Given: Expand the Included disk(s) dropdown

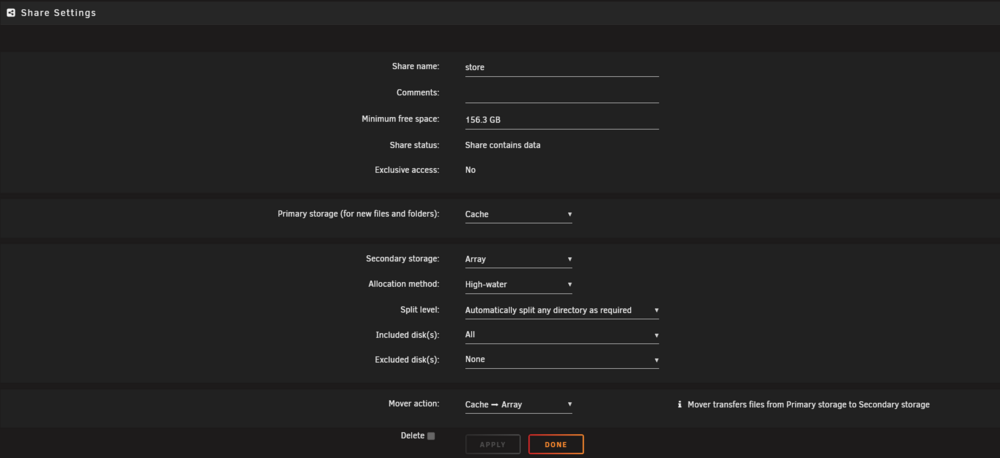Looking at the screenshot, I should [x=562, y=335].
